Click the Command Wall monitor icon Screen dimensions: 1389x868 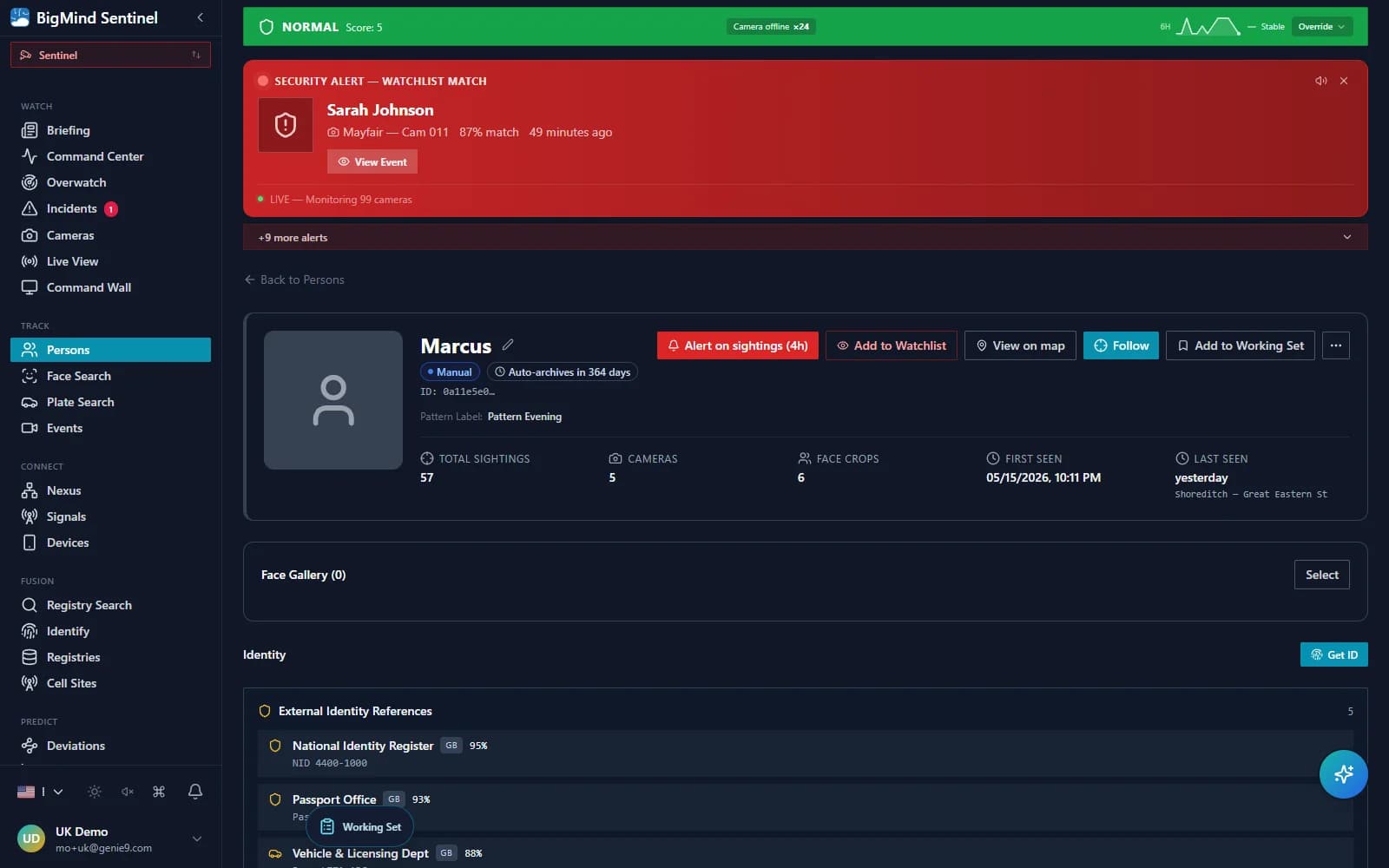click(30, 287)
